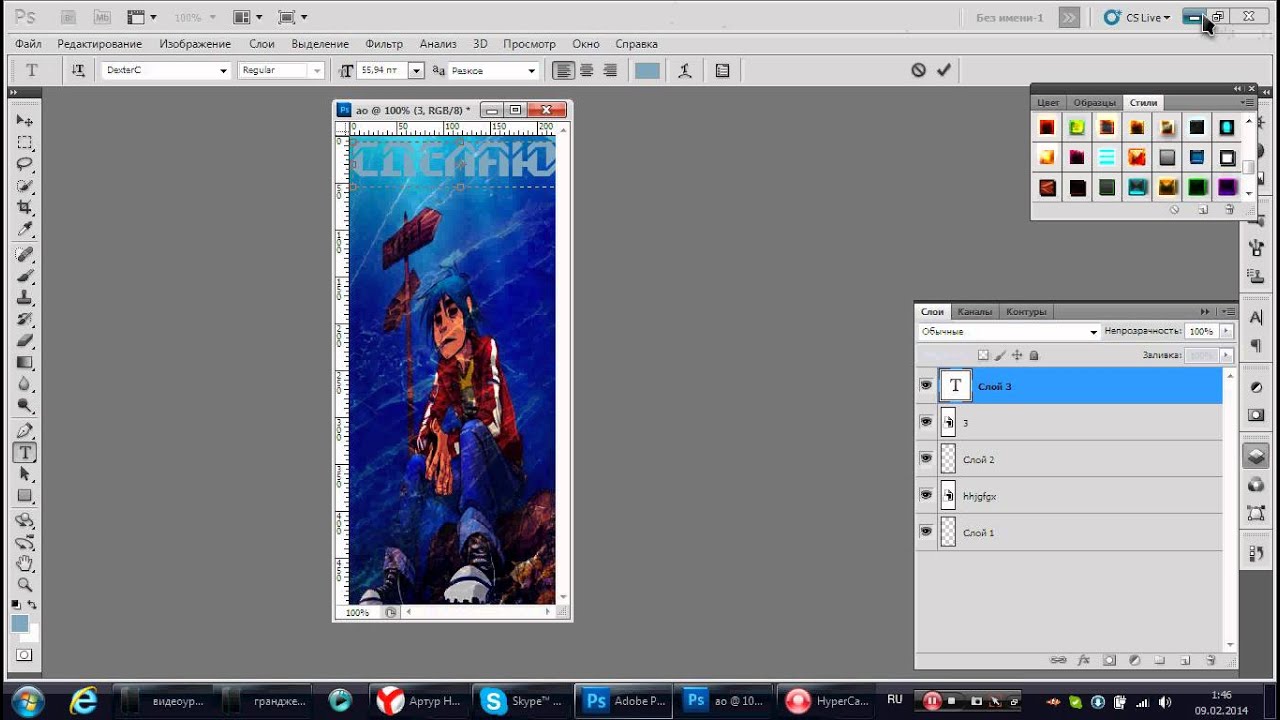Screen dimensions: 1280x720
Task: Toggle lock all for layer
Action: [x=1034, y=355]
